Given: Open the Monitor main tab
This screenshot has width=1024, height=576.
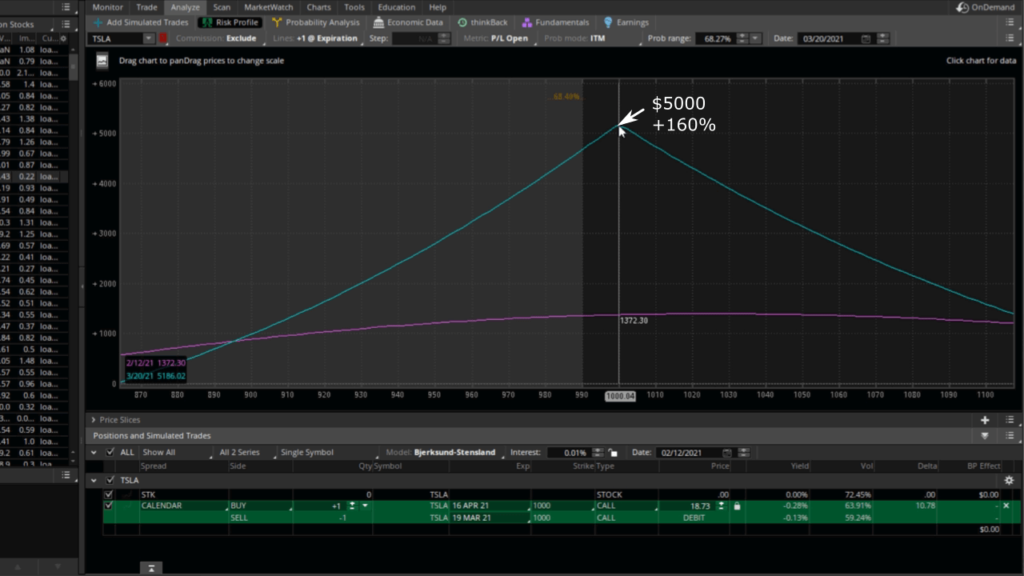Looking at the screenshot, I should click(x=107, y=7).
